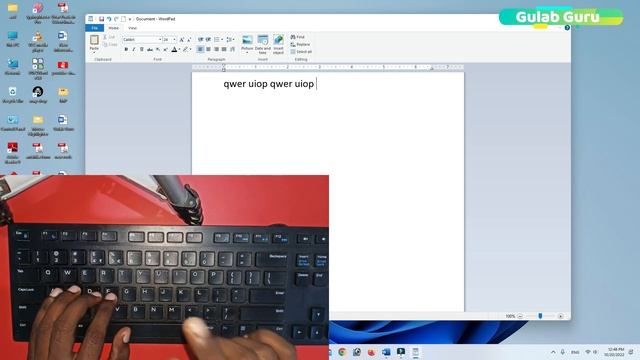Increase paragraph indent
Viewport: 640px width, 360px height.
pyautogui.click(x=208, y=40)
